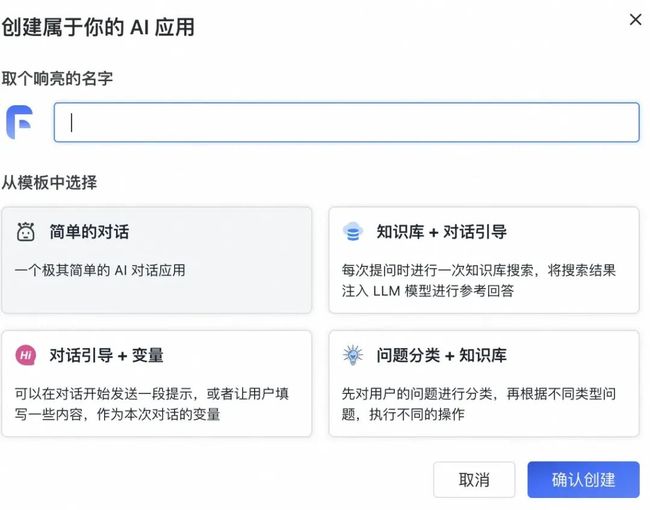Viewport: 650px width, 510px height.
Task: Click description 一个极其简单的 AI 对话应用
Action: click(x=100, y=270)
